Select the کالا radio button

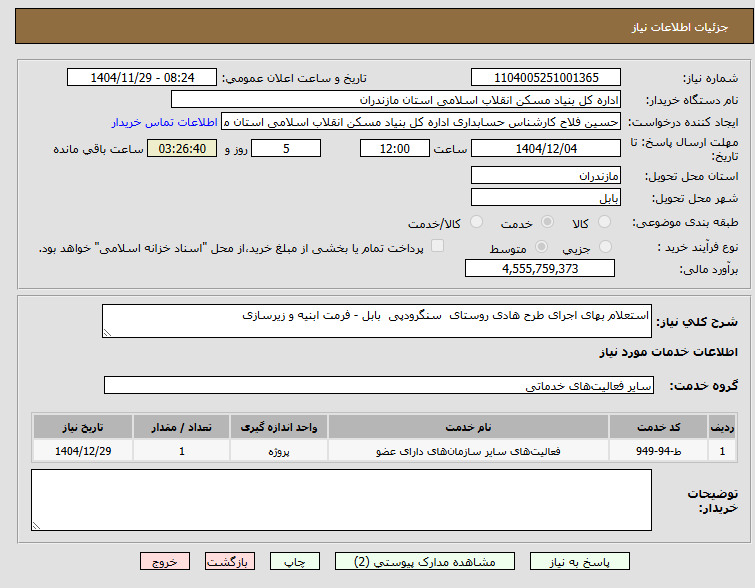[x=604, y=222]
